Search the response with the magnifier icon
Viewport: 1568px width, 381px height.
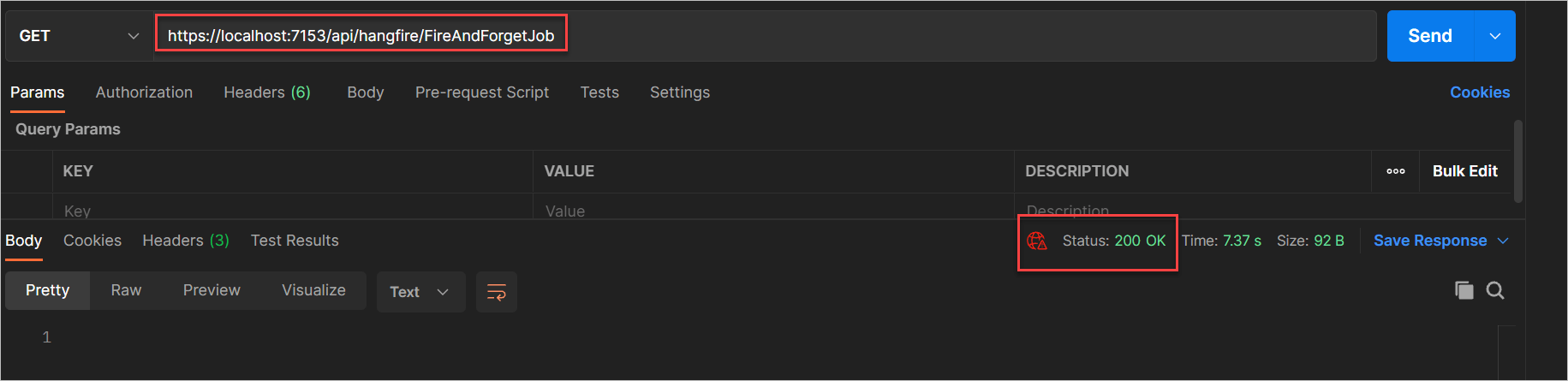1495,290
